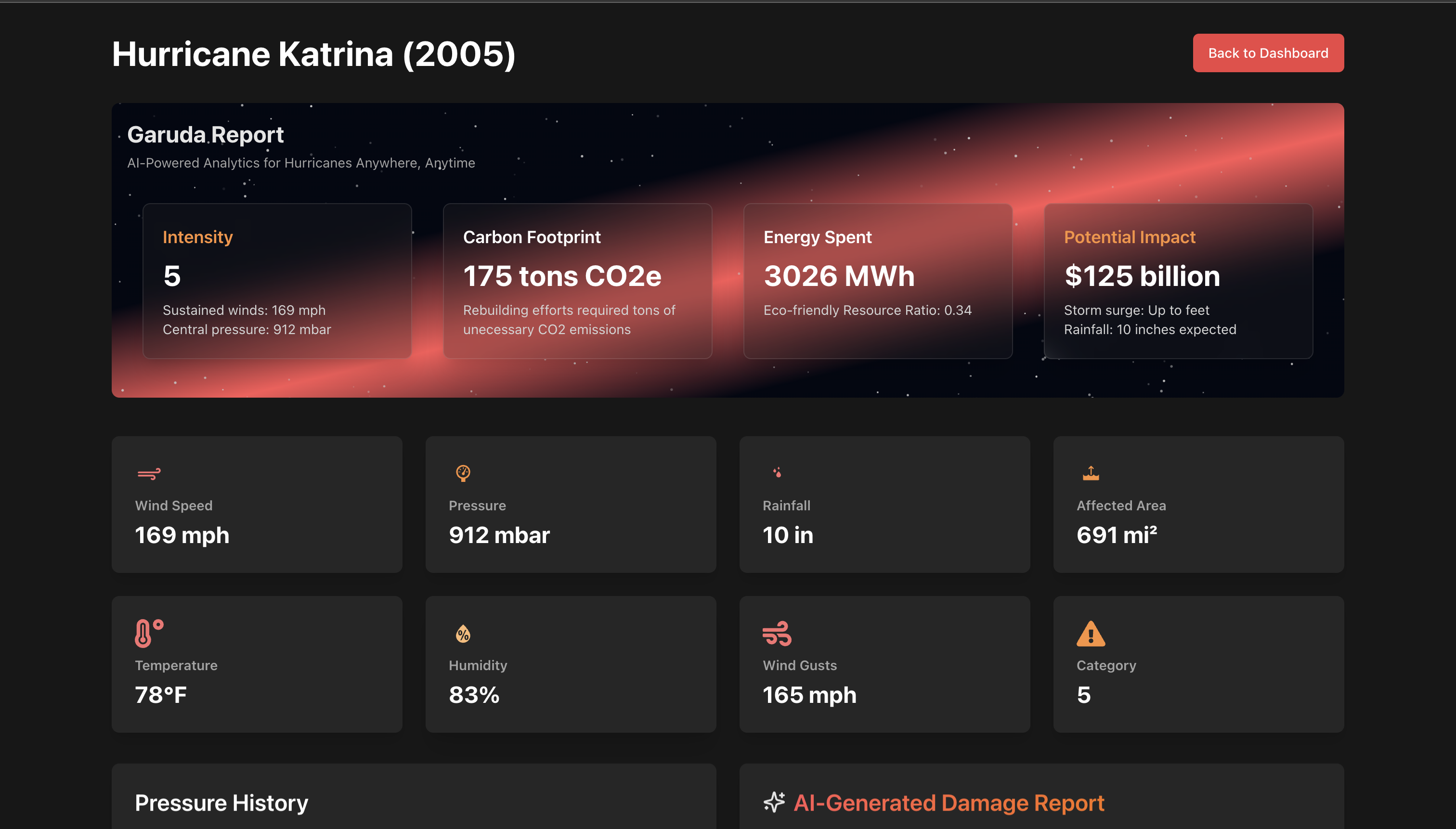Click the affected area surge icon

[x=1091, y=473]
